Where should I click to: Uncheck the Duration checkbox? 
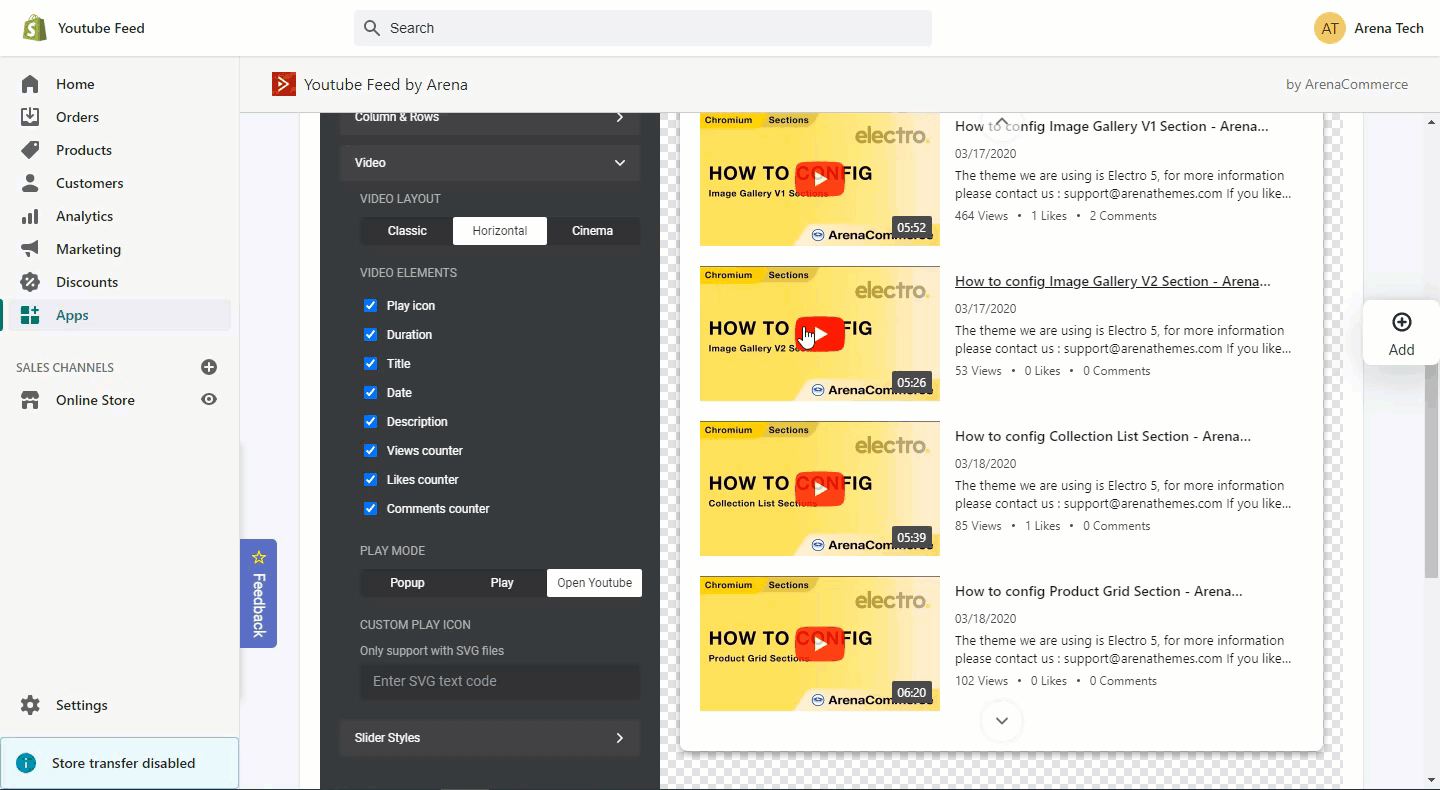coord(370,334)
